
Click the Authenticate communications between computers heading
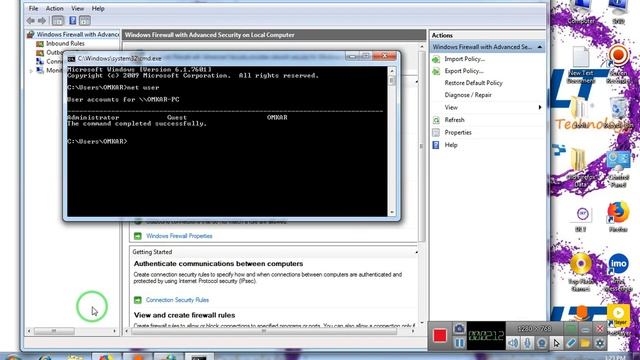pyautogui.click(x=218, y=264)
